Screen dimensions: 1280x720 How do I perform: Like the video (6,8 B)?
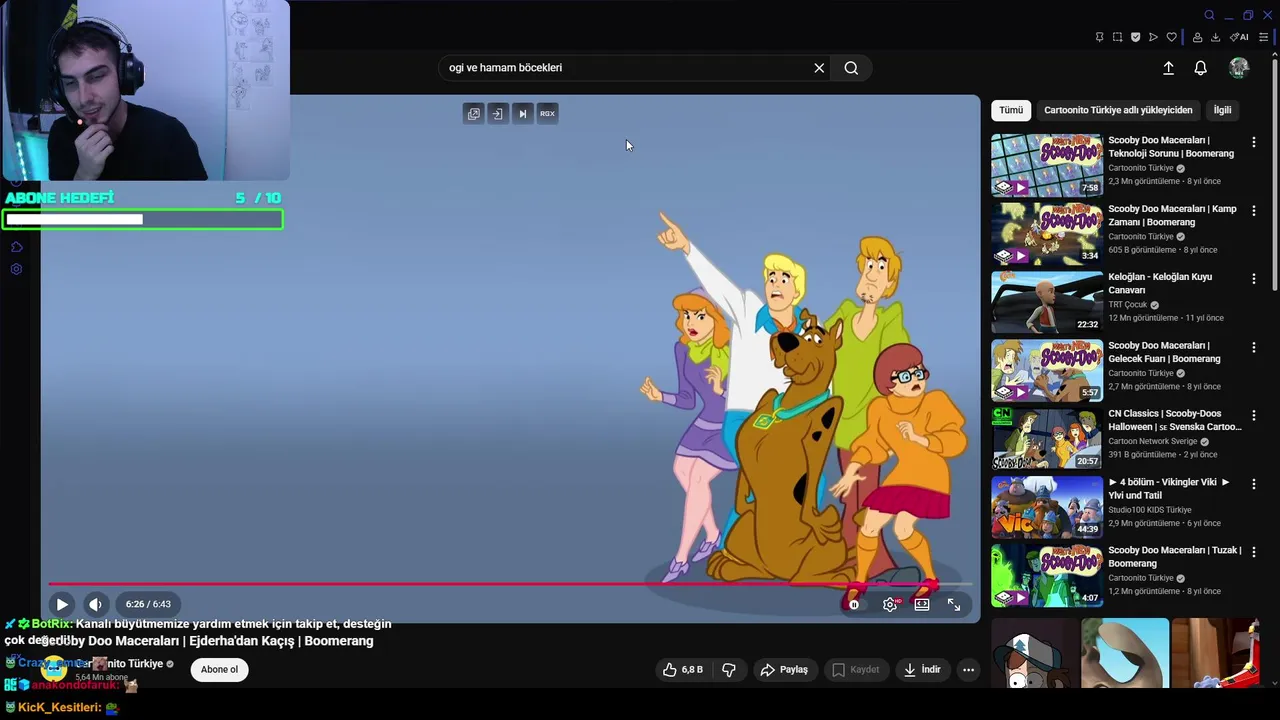pyautogui.click(x=682, y=670)
